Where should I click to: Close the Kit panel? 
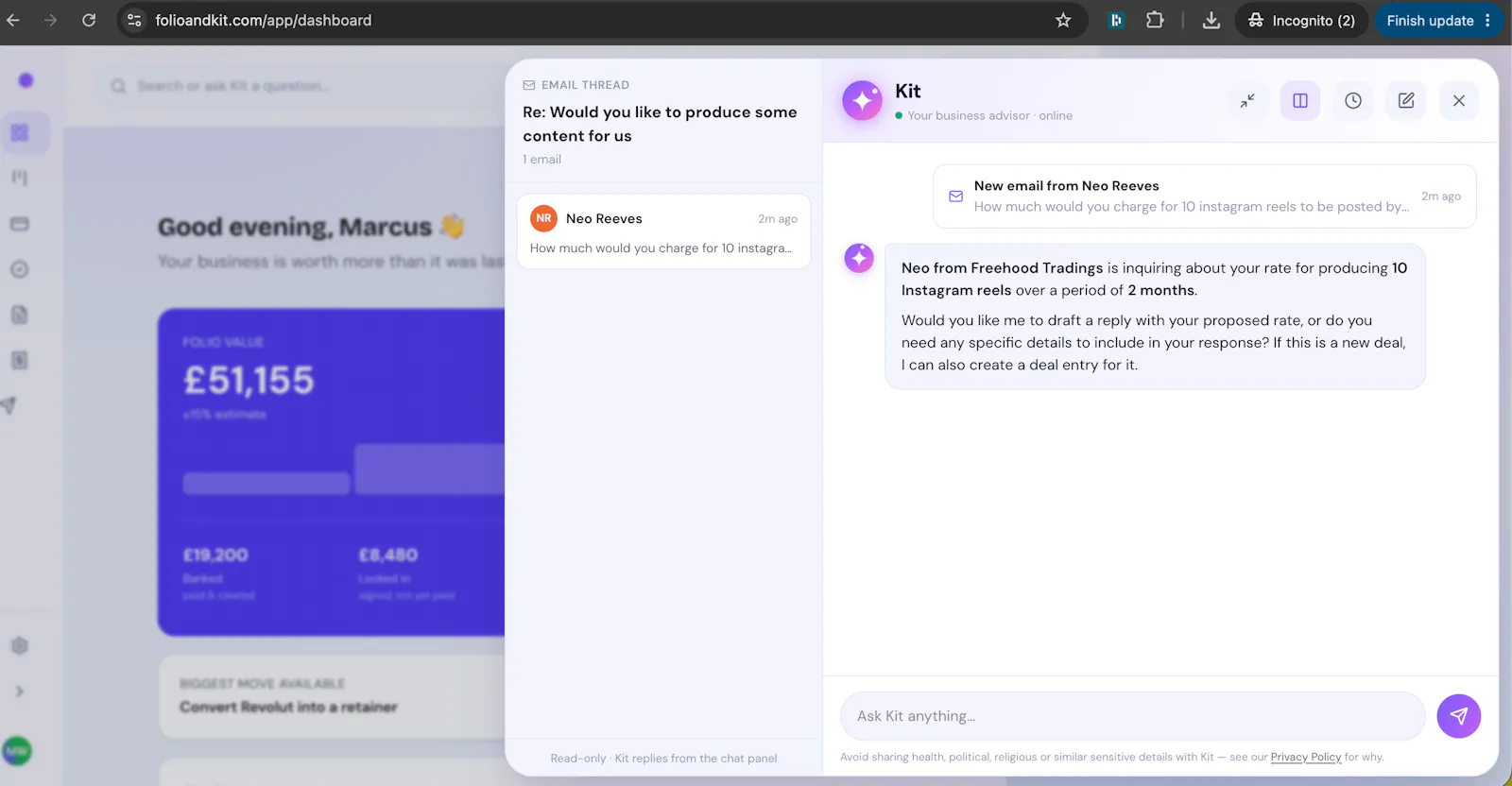click(1459, 100)
